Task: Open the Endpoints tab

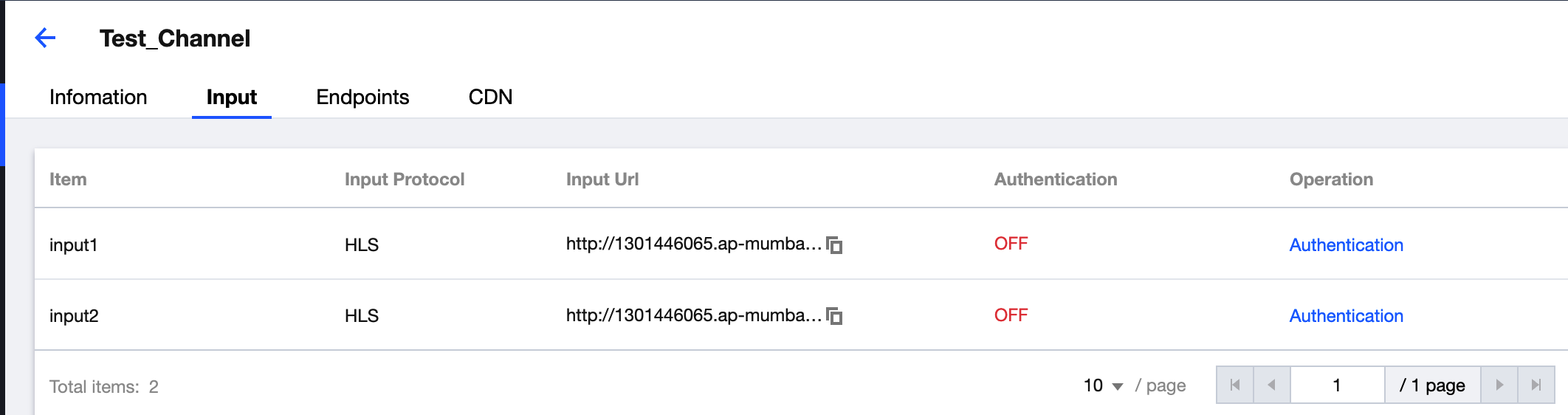Action: (x=362, y=97)
